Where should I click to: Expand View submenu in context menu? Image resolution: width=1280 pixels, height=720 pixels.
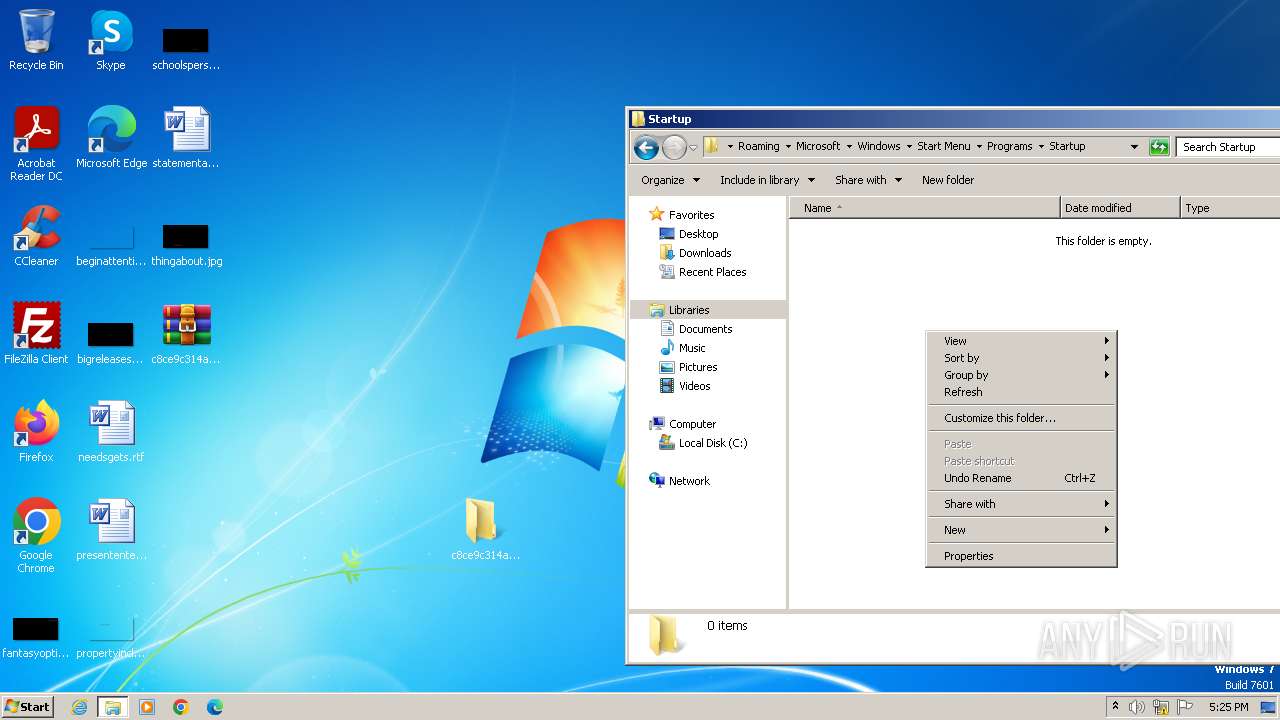click(1021, 341)
